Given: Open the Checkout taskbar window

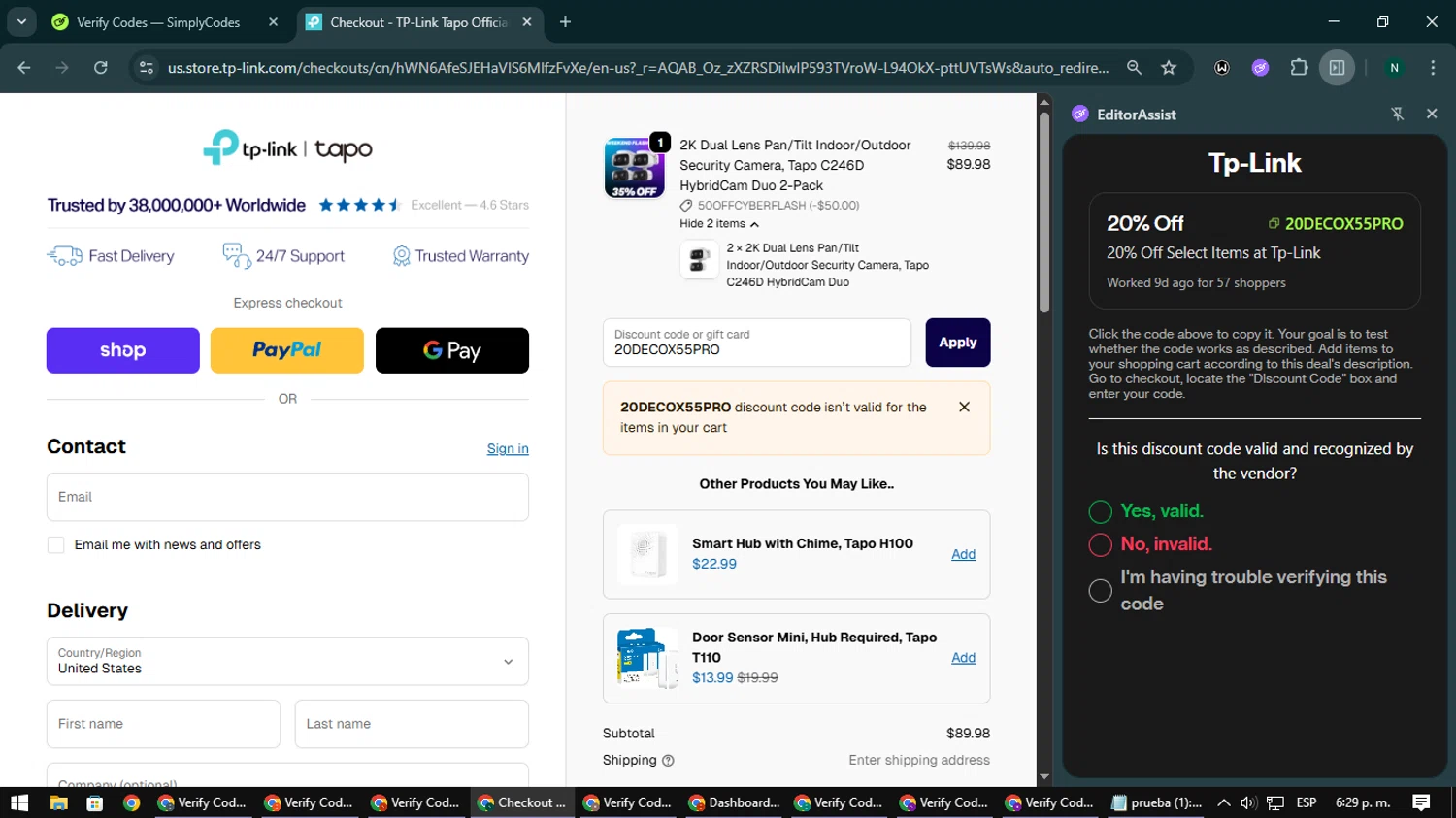Looking at the screenshot, I should tap(522, 802).
